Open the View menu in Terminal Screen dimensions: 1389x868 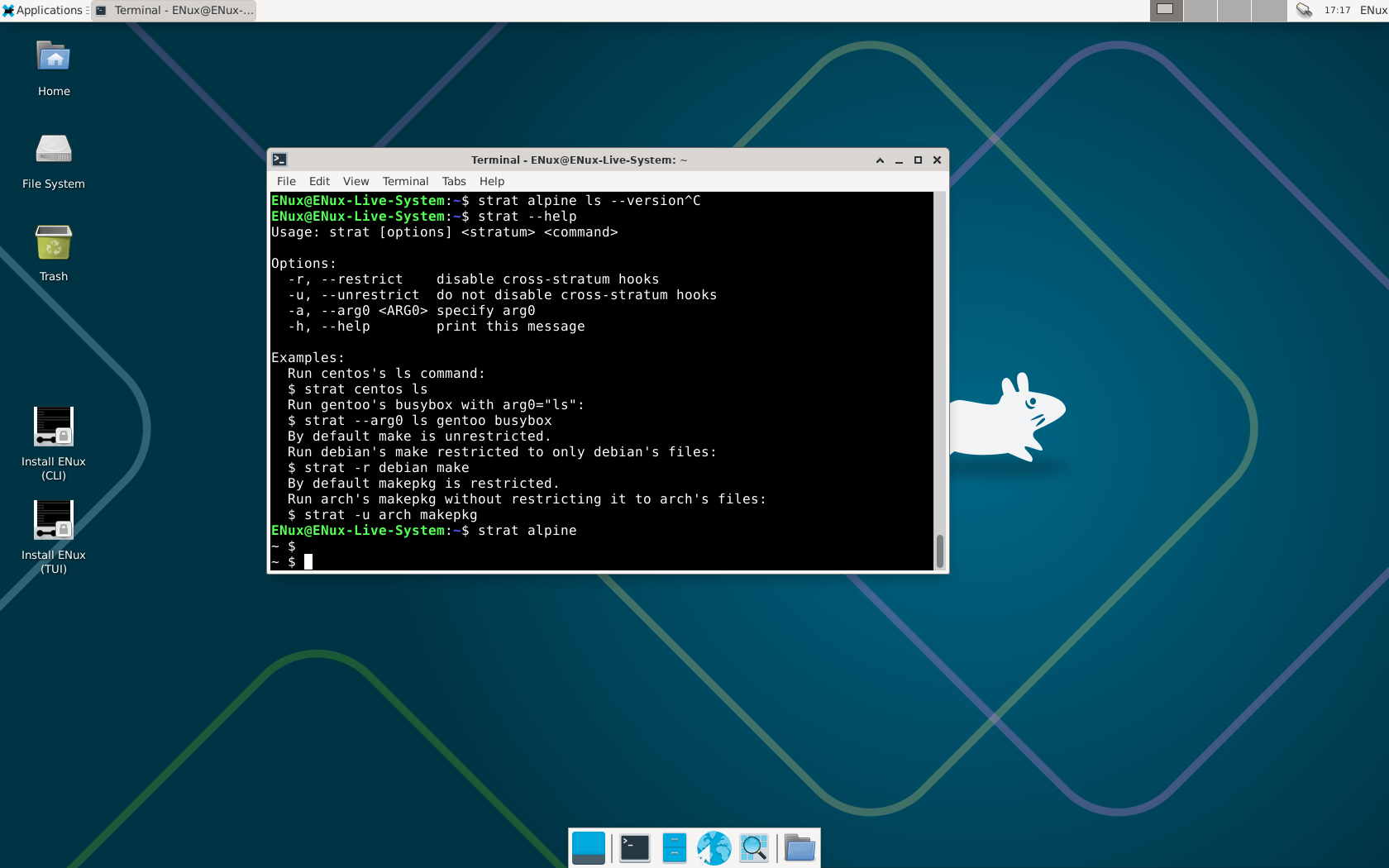click(x=356, y=181)
